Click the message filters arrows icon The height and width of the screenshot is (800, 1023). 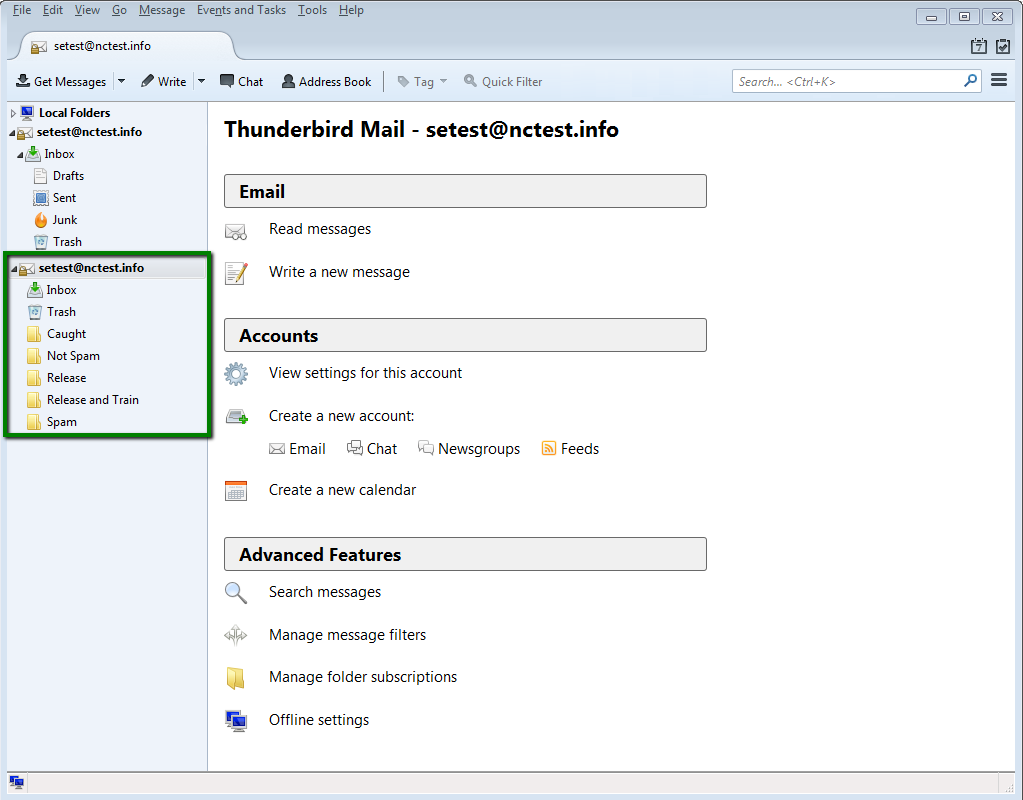(x=236, y=635)
